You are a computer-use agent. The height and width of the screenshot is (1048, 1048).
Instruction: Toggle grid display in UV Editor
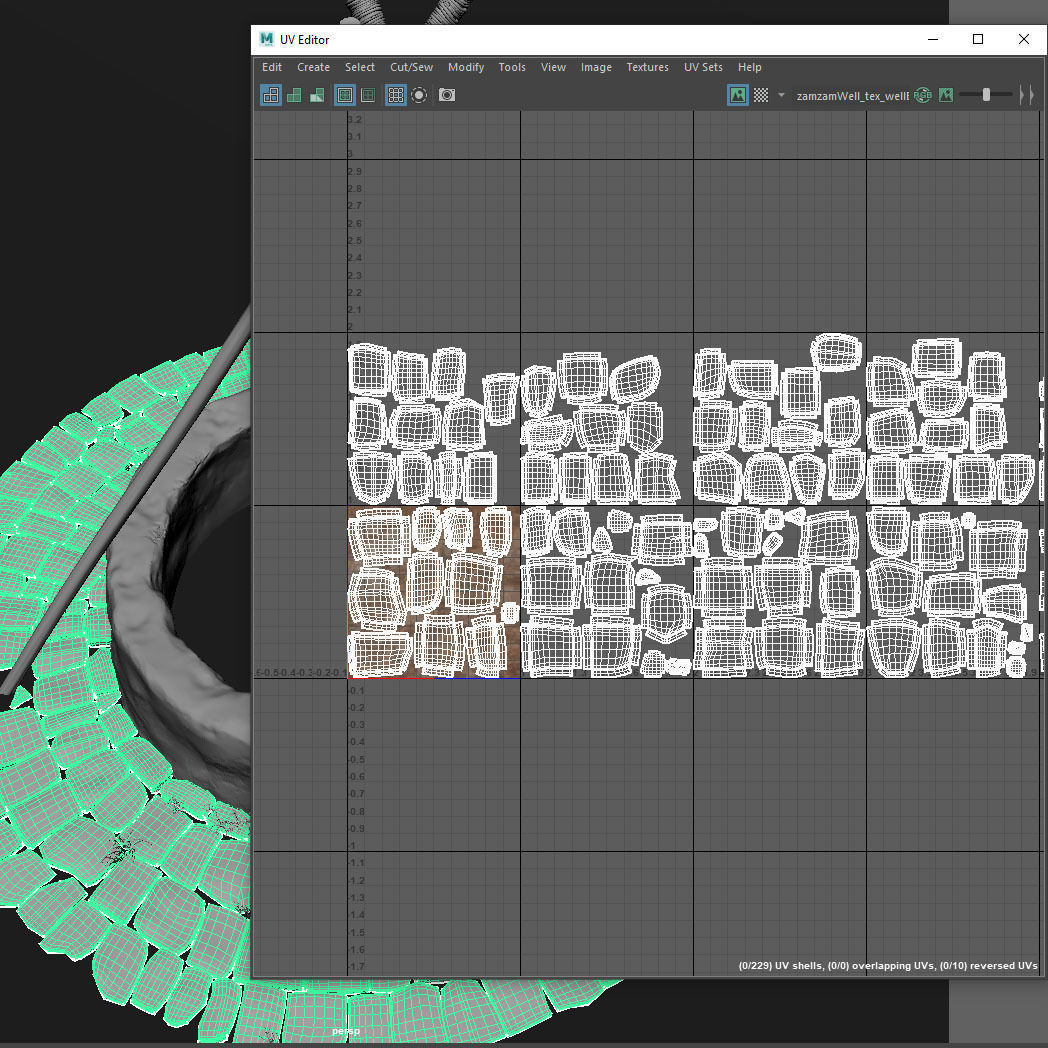pyautogui.click(x=396, y=96)
